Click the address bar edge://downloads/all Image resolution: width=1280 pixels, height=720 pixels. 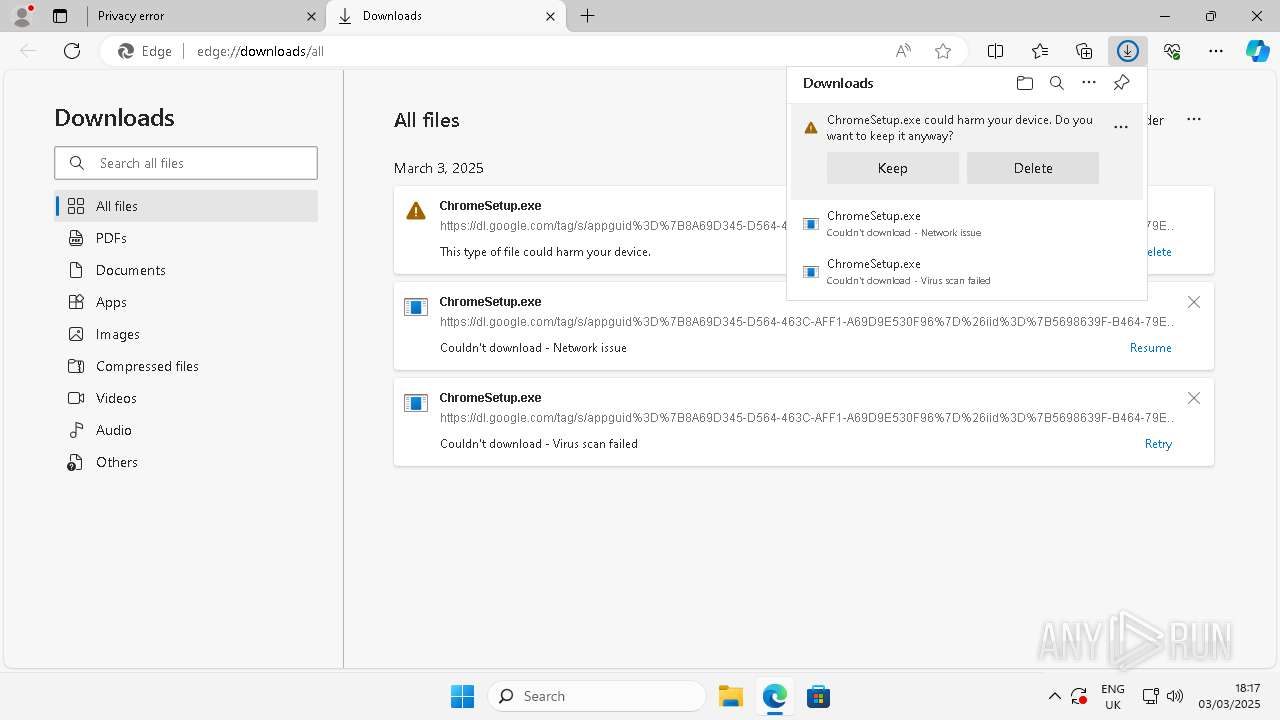point(535,51)
